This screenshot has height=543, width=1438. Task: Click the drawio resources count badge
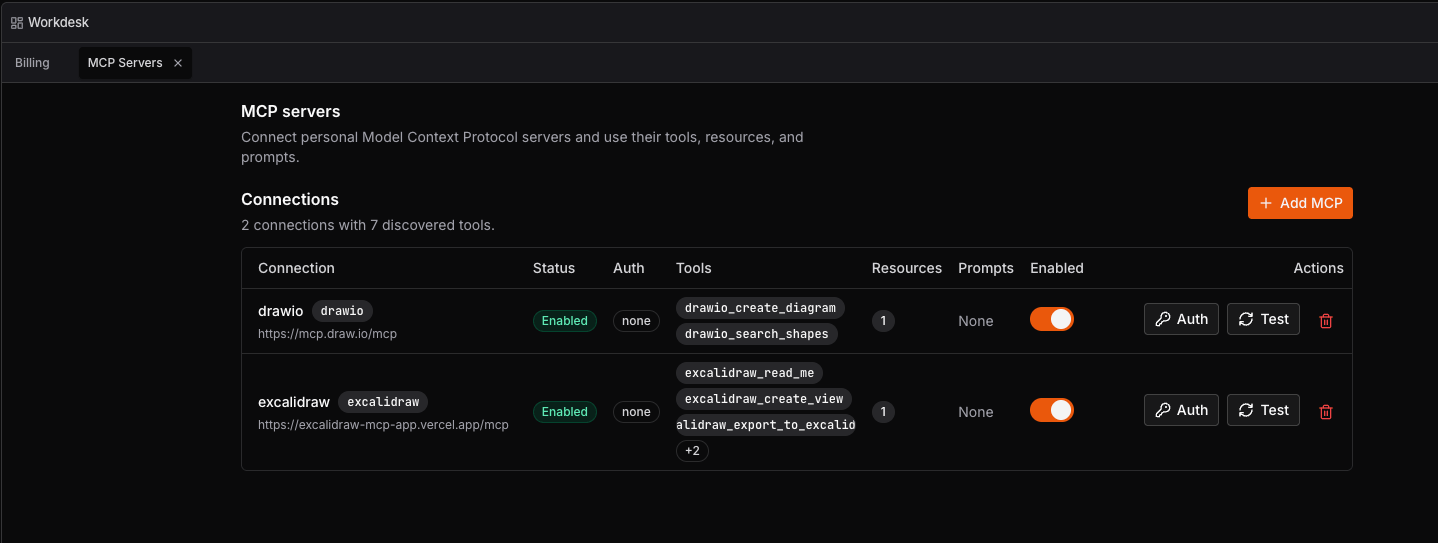(883, 321)
